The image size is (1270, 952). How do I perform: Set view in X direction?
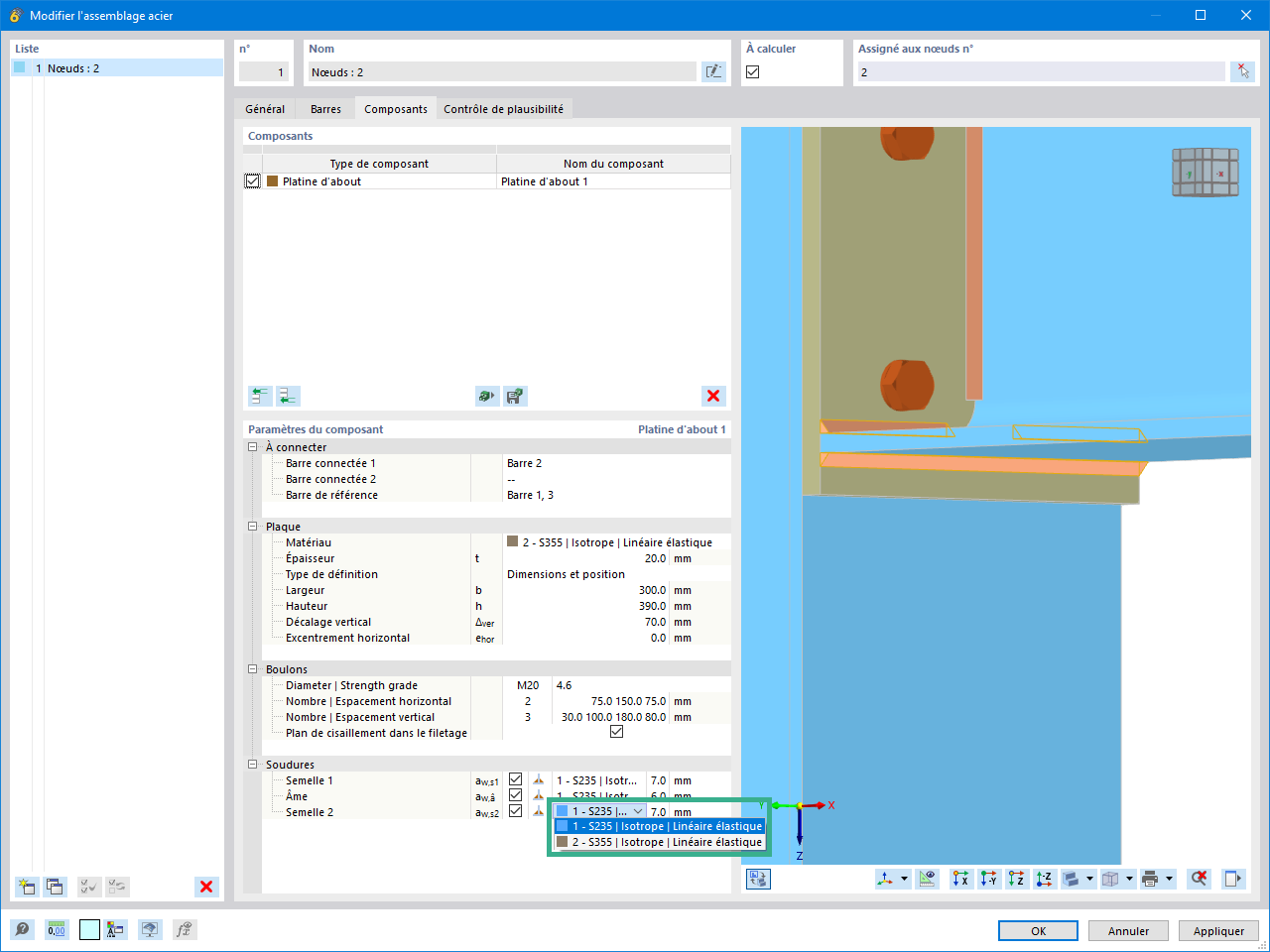[961, 879]
